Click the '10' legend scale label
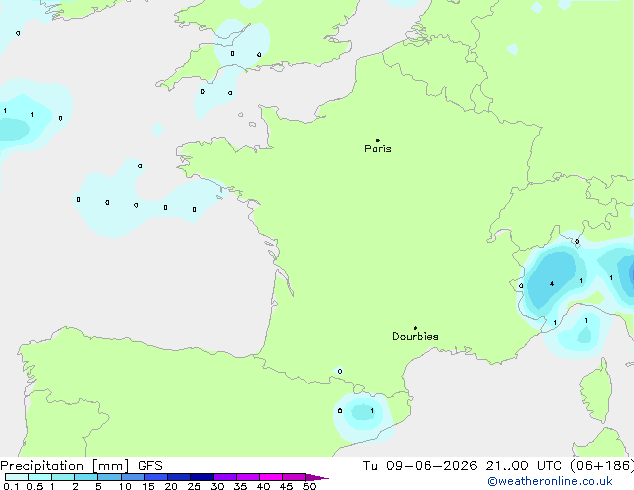The height and width of the screenshot is (490, 634). click(x=125, y=486)
